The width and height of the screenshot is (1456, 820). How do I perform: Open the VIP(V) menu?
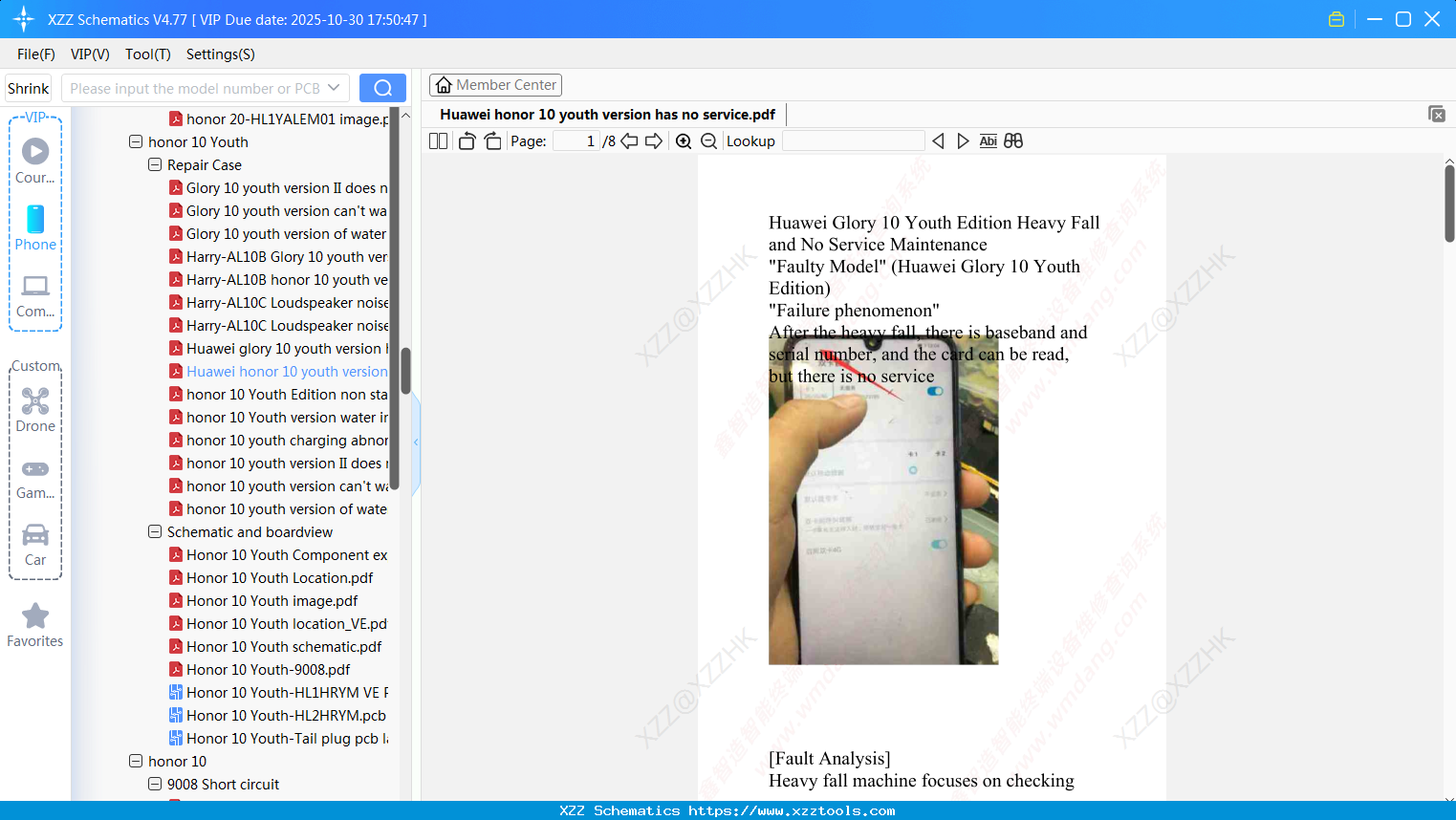pyautogui.click(x=90, y=54)
